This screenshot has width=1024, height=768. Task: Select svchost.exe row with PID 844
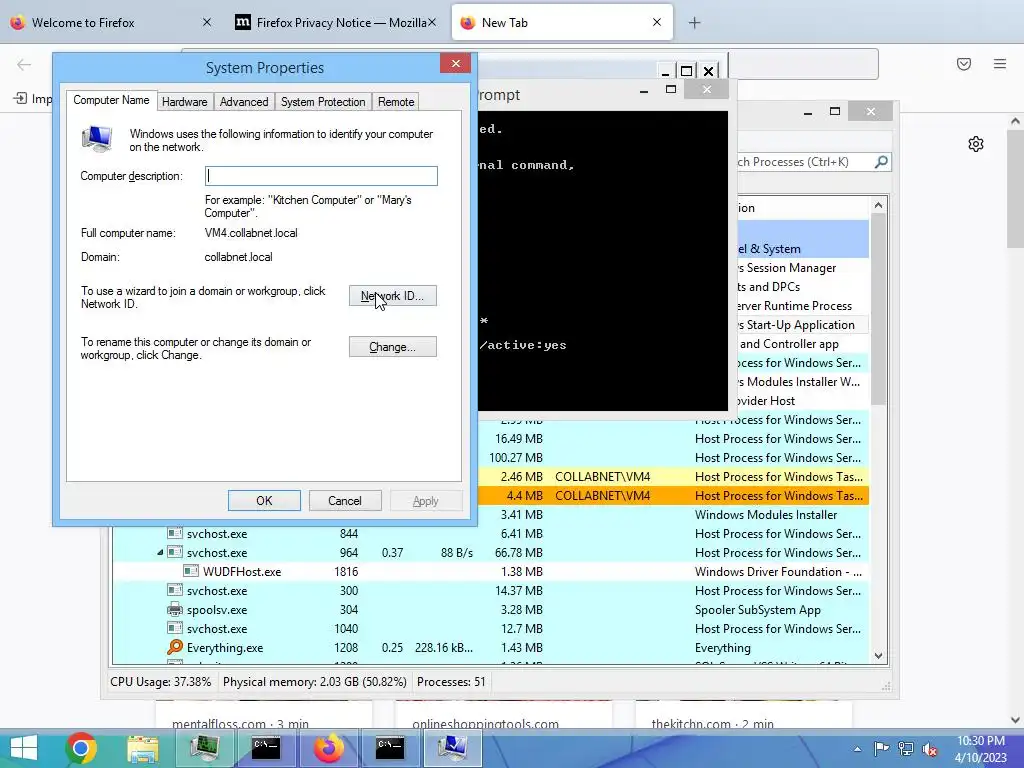click(x=490, y=534)
